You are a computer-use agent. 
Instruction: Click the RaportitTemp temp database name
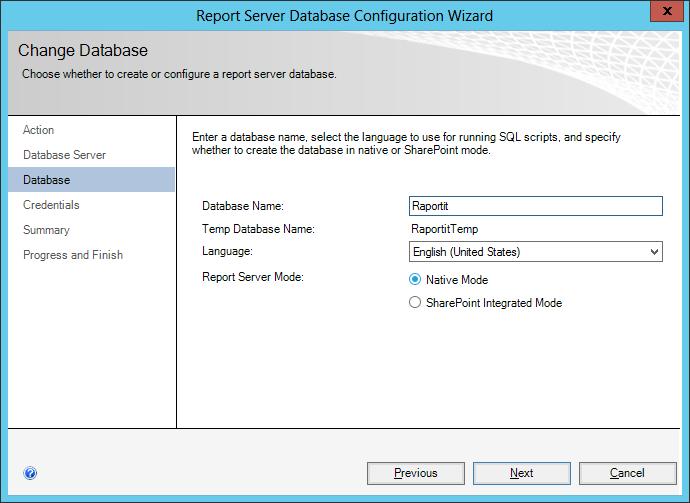(444, 229)
